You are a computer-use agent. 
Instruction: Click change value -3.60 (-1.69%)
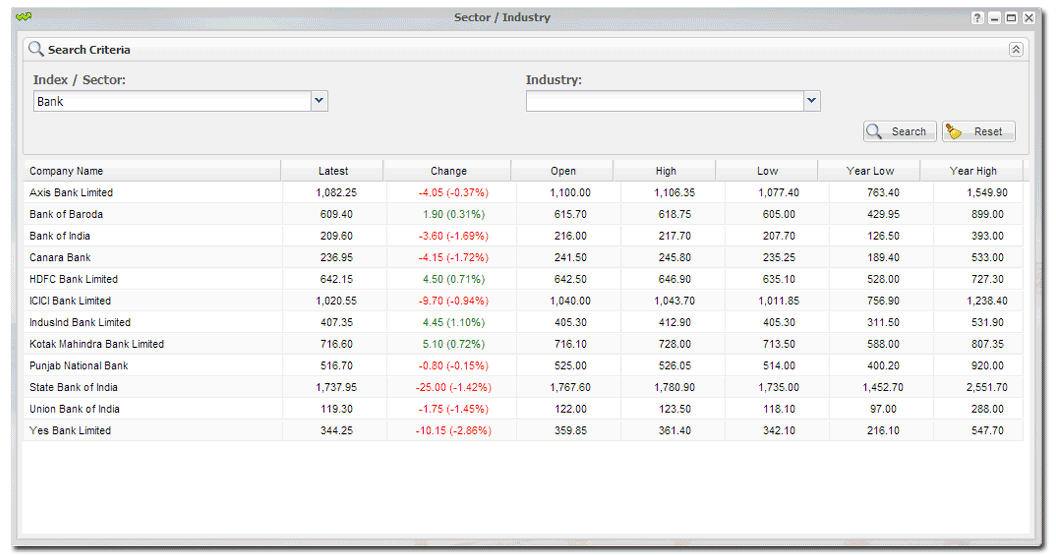[x=453, y=236]
